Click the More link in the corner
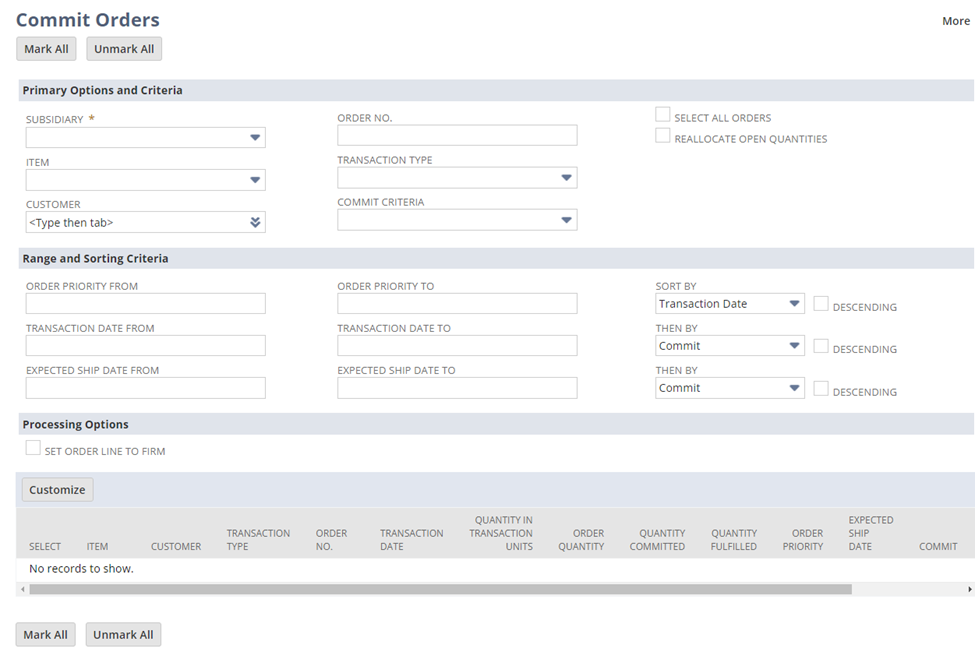Screen dimensions: 975x659 click(955, 20)
